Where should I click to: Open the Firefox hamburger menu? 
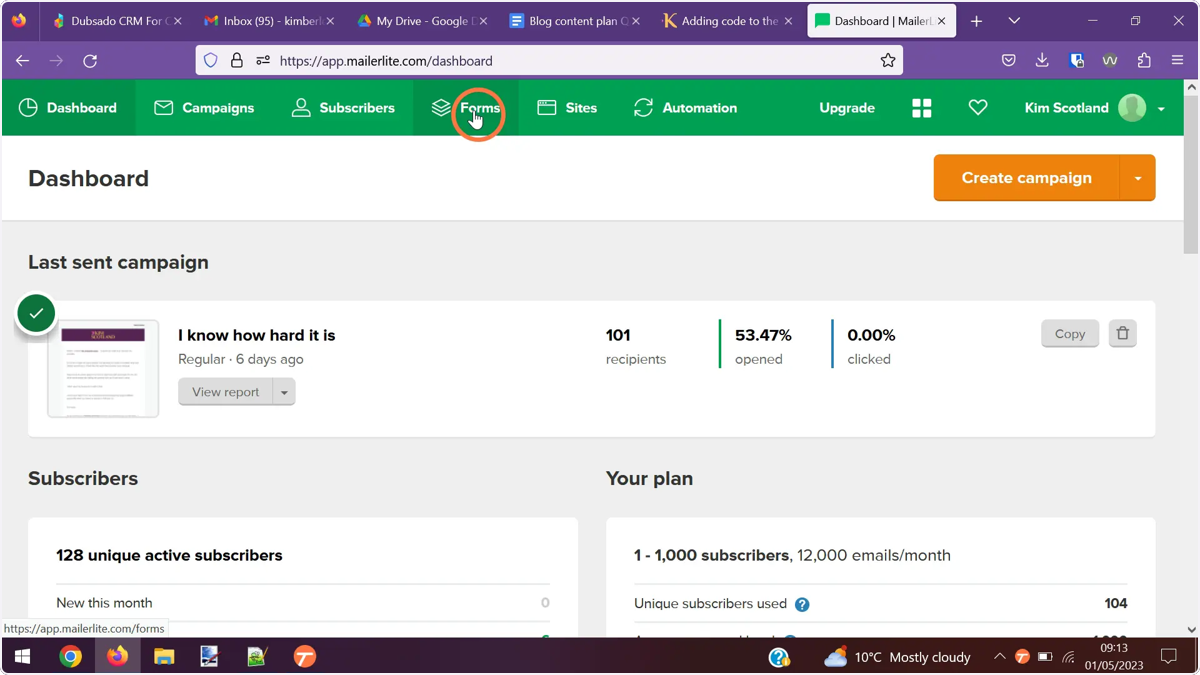coord(1177,61)
